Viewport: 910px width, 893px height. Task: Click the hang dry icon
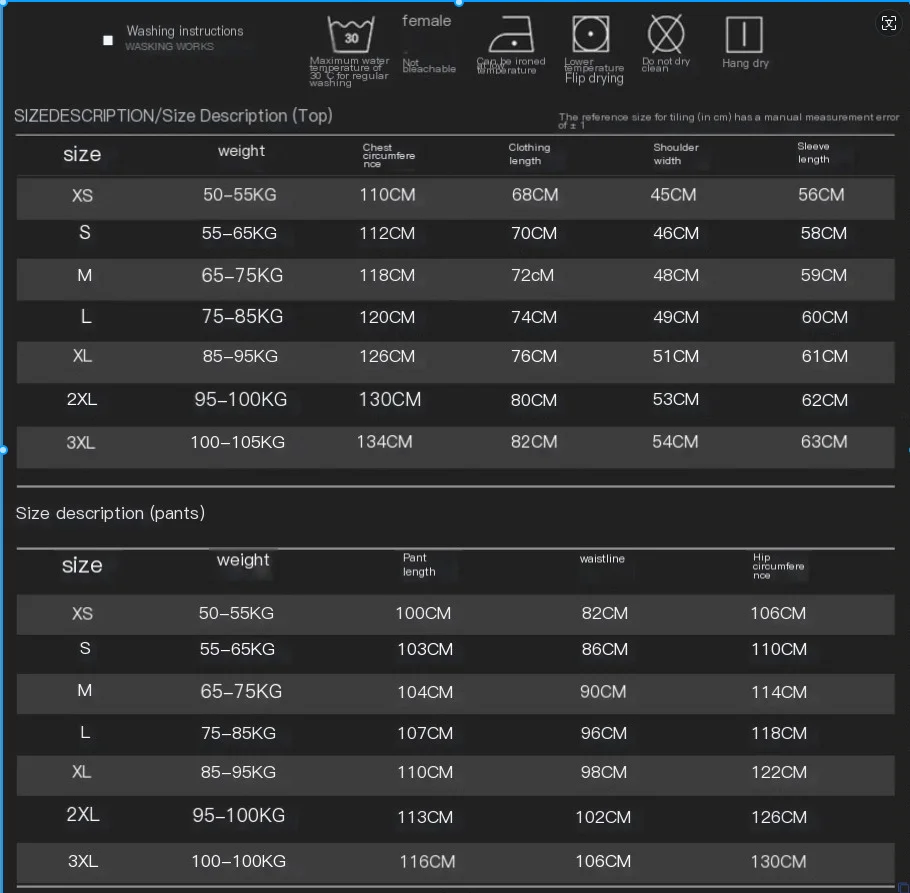coord(743,34)
